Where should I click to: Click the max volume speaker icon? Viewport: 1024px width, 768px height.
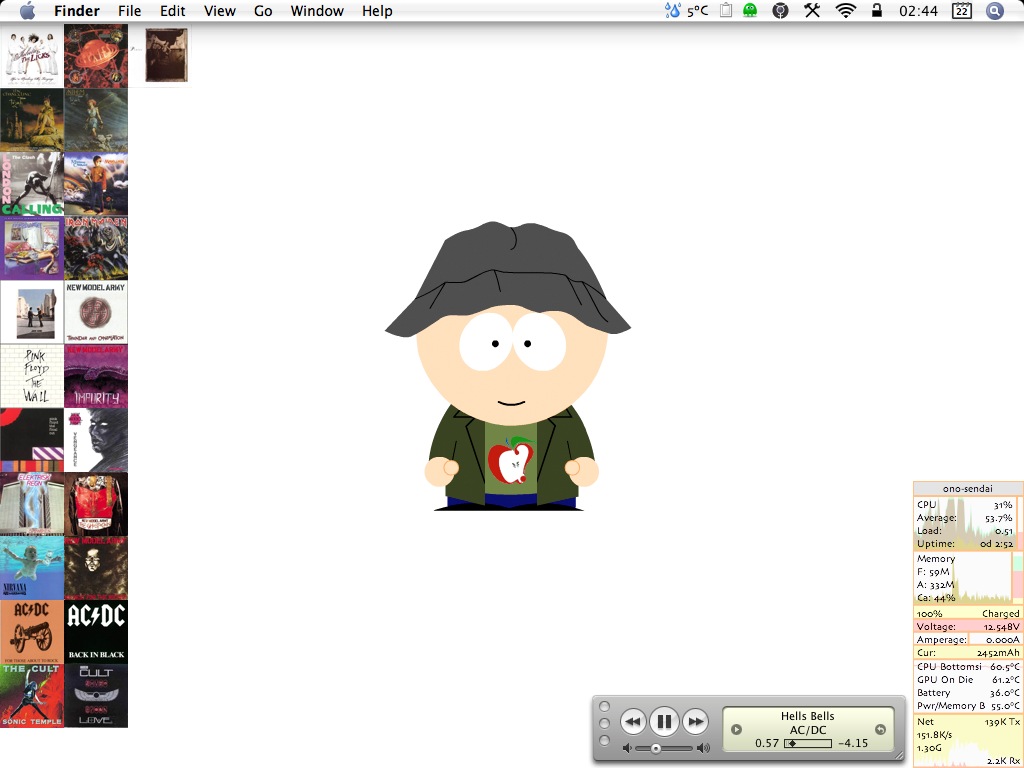703,748
